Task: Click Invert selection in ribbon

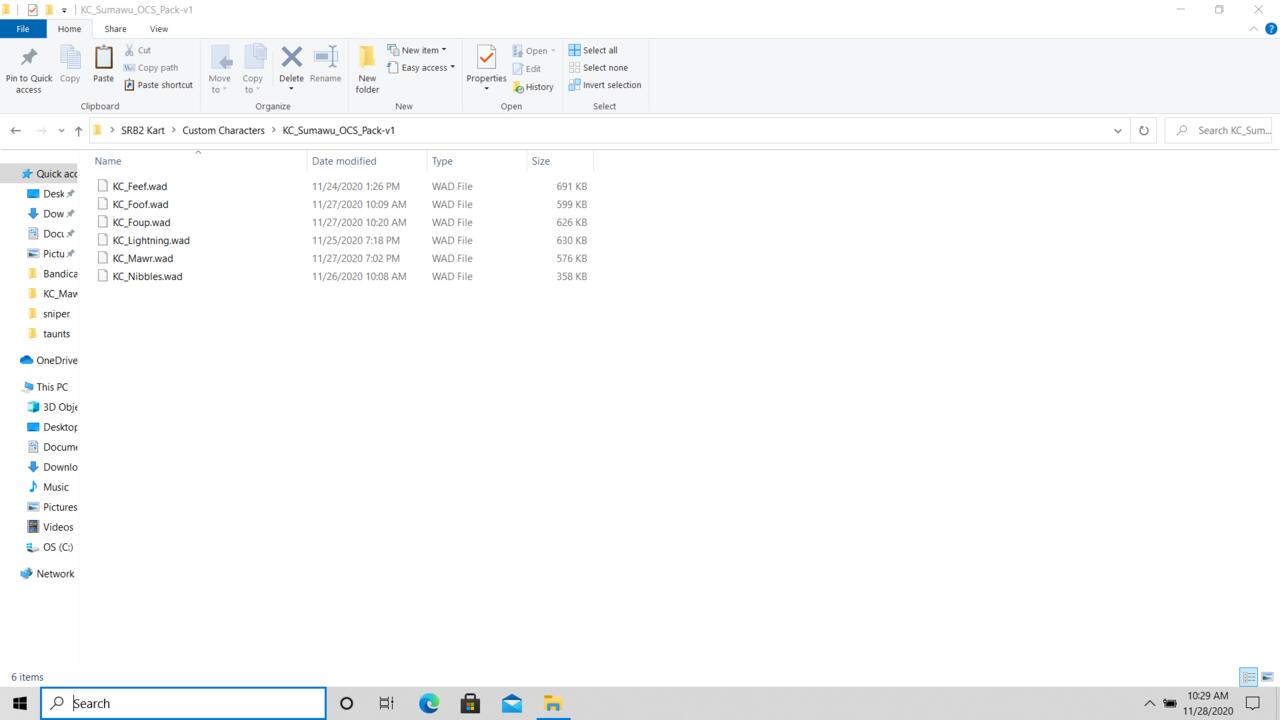Action: tap(605, 85)
